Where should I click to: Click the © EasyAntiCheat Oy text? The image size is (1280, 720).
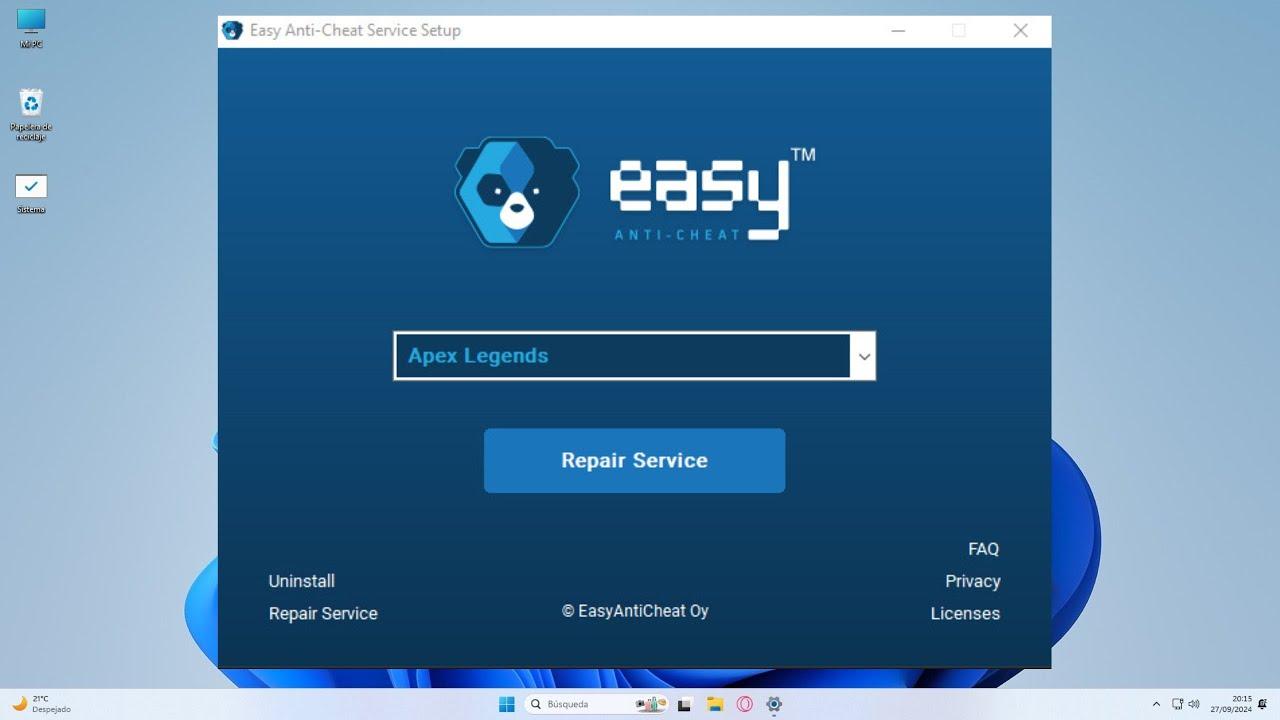[x=635, y=611]
